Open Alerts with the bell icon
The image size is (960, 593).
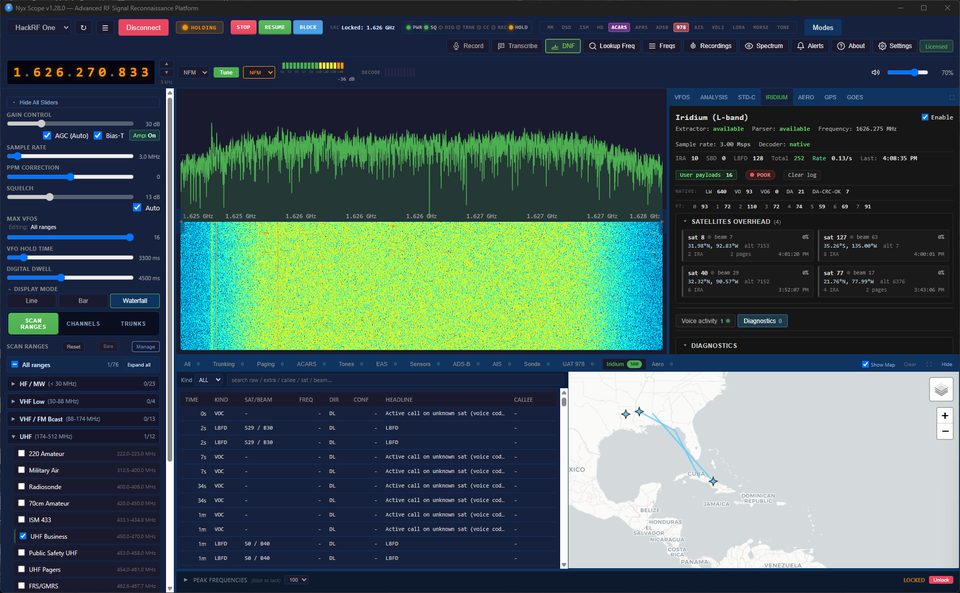[810, 46]
